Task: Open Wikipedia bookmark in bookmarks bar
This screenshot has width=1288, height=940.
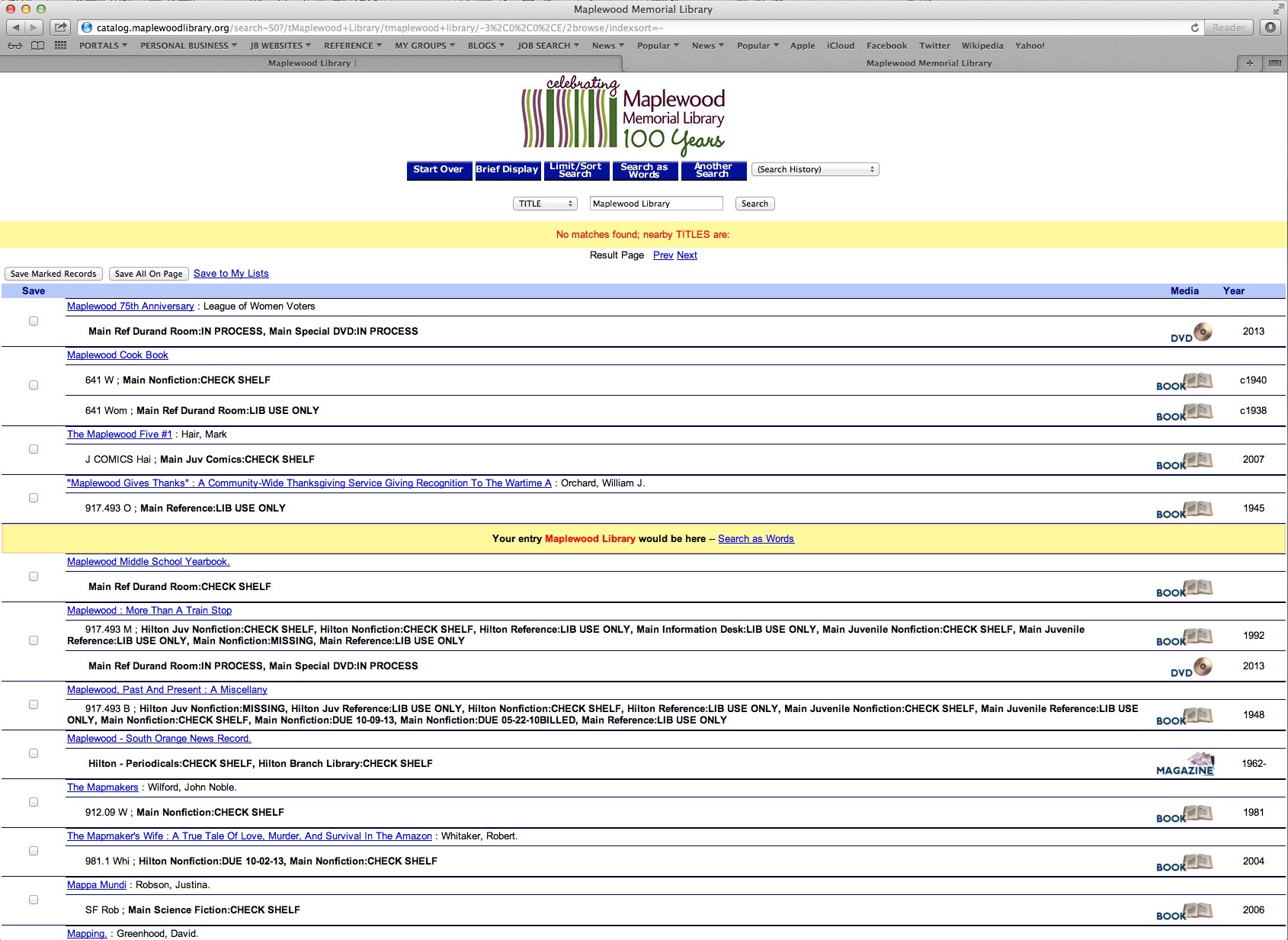Action: (x=982, y=46)
